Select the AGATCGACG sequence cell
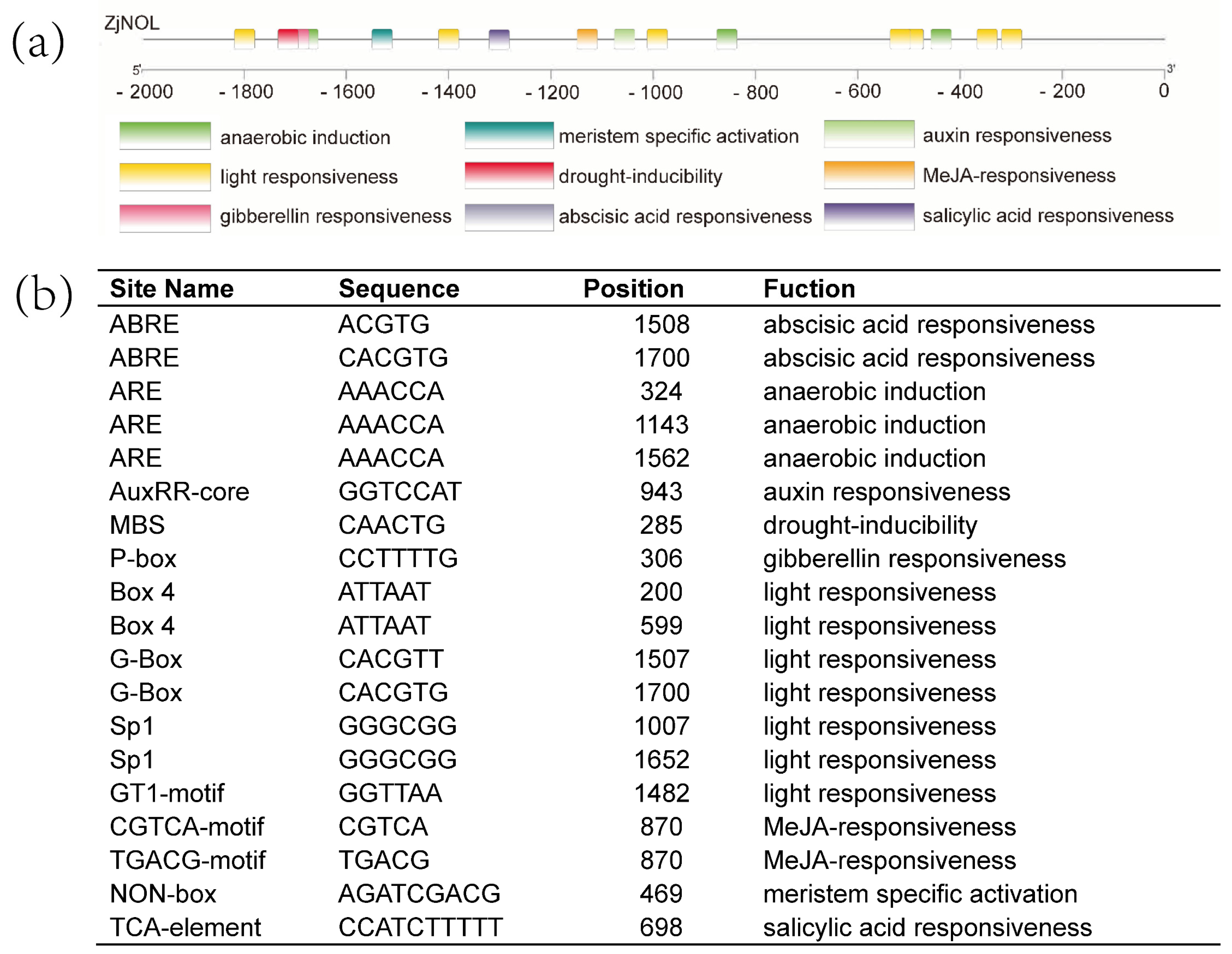The height and width of the screenshot is (954, 1232). pos(419,894)
